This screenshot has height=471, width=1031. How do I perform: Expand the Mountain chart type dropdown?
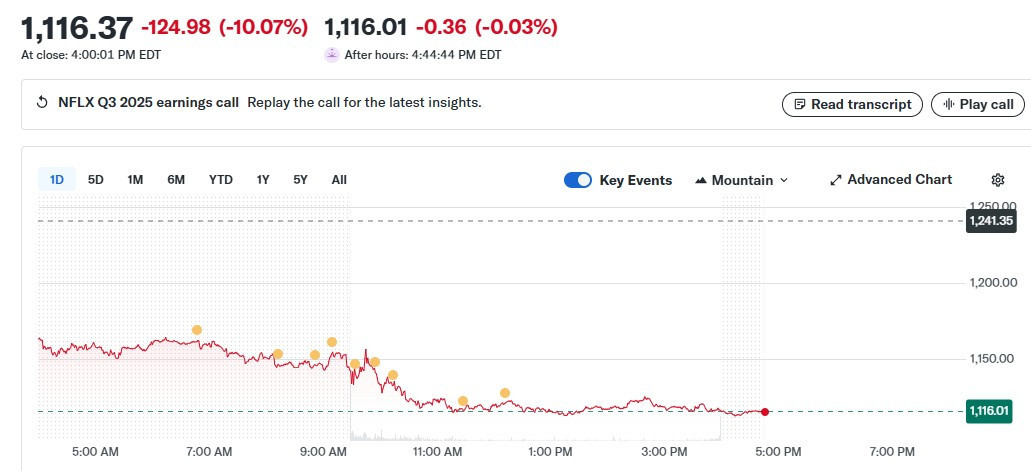pos(749,180)
